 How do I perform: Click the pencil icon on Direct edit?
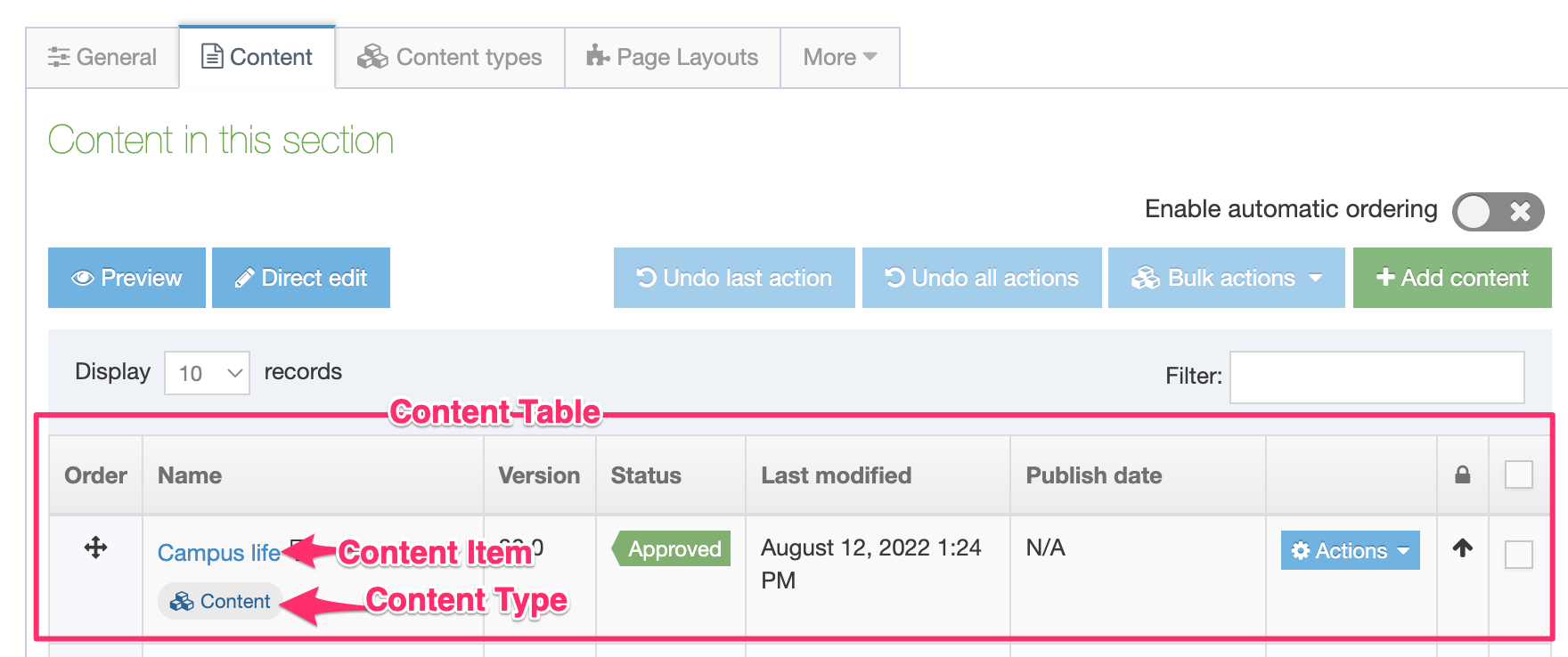(x=244, y=279)
